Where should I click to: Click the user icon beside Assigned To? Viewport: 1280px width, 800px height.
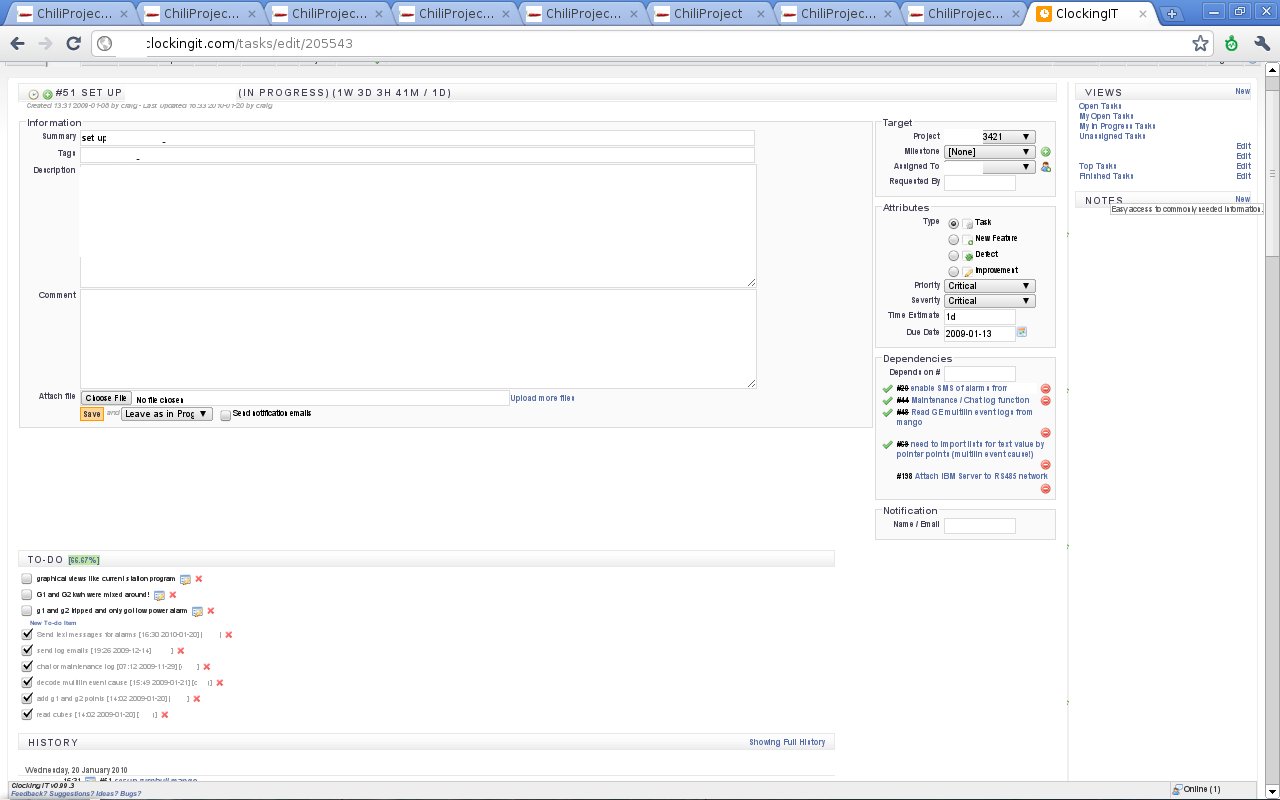tap(1046, 167)
